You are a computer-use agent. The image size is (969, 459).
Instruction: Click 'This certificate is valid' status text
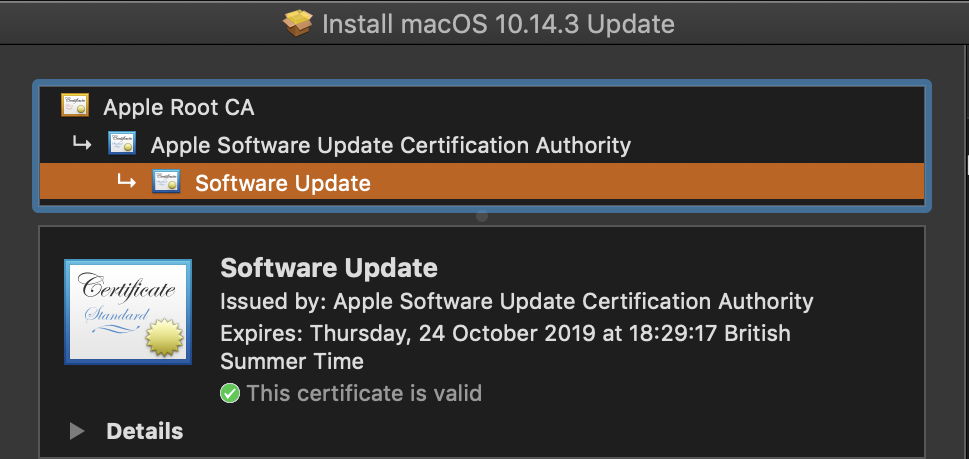tap(364, 393)
